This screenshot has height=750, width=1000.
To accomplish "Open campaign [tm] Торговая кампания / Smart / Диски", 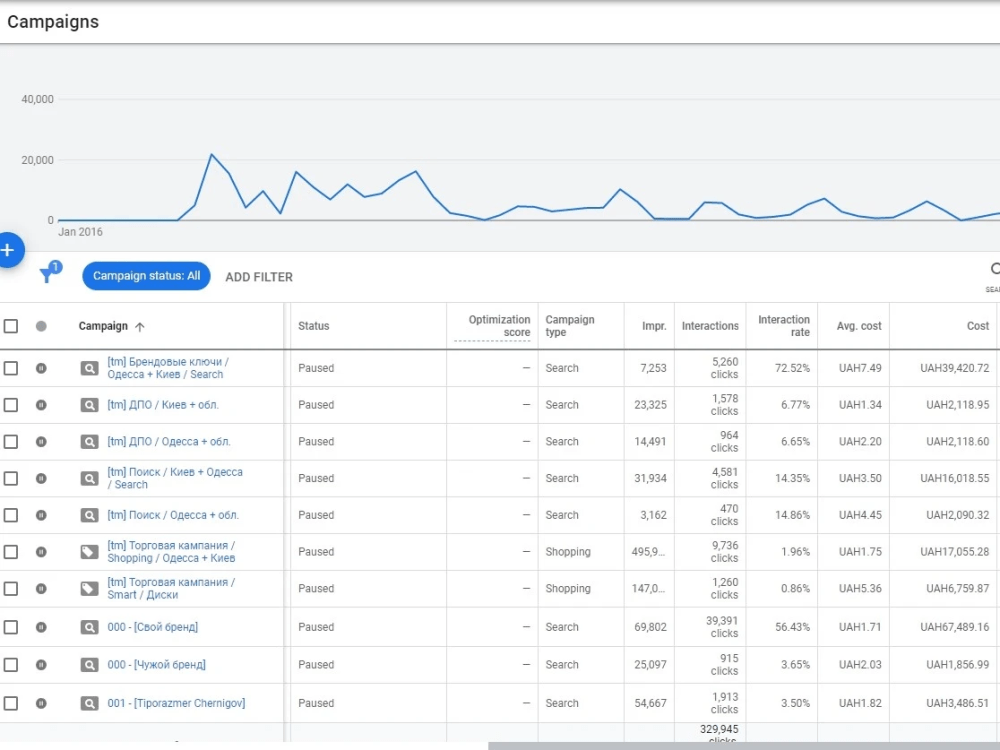I will point(171,589).
